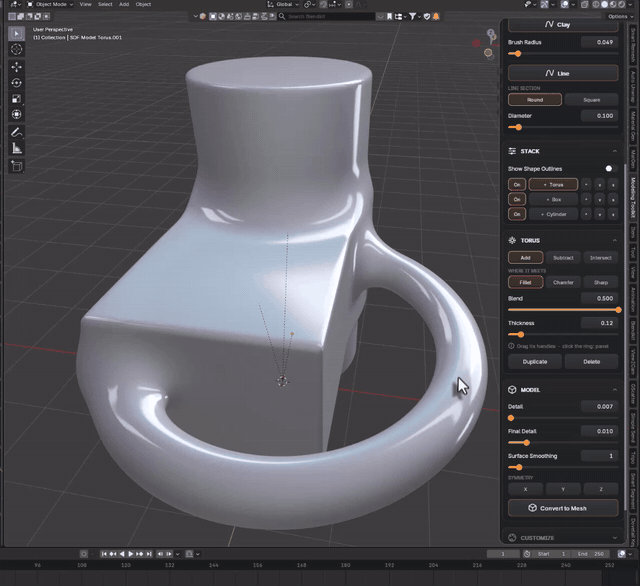Open the Options dropdown
Image resolution: width=640 pixels, height=586 pixels.
pos(620,16)
